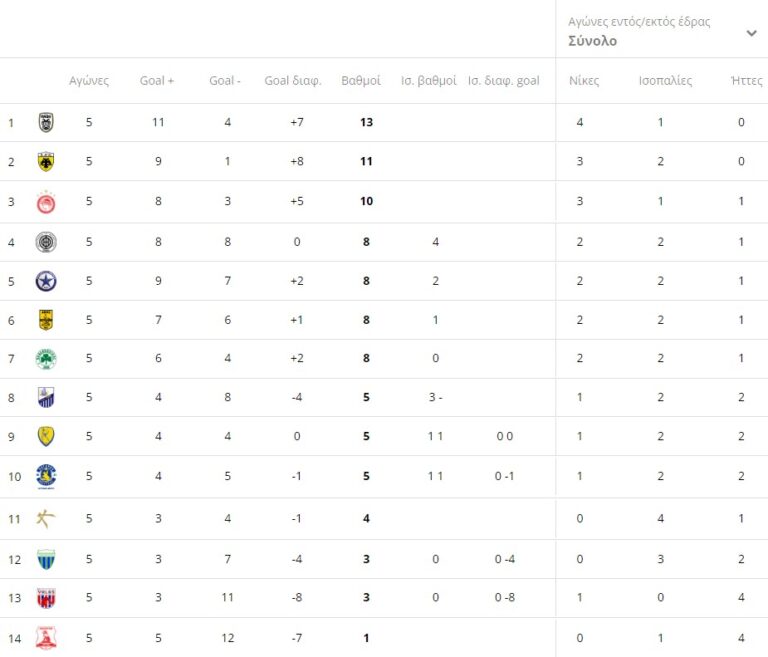This screenshot has width=768, height=657.
Task: Click the 13 points value for first place
Action: 366,123
